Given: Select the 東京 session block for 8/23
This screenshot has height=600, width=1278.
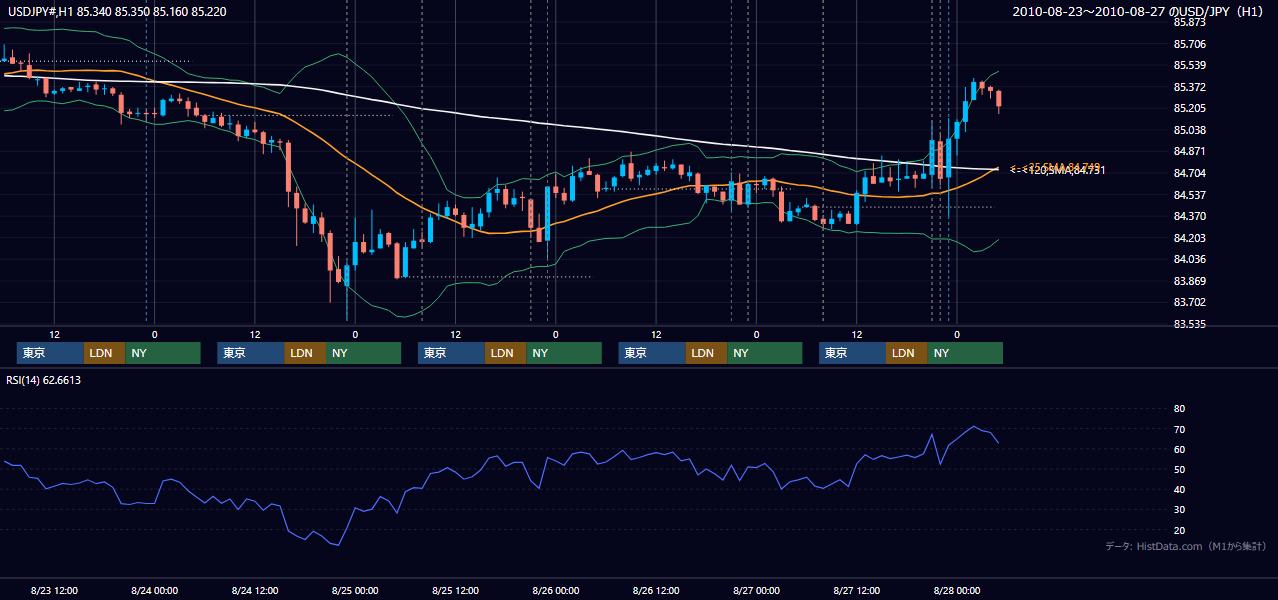Looking at the screenshot, I should (50, 353).
